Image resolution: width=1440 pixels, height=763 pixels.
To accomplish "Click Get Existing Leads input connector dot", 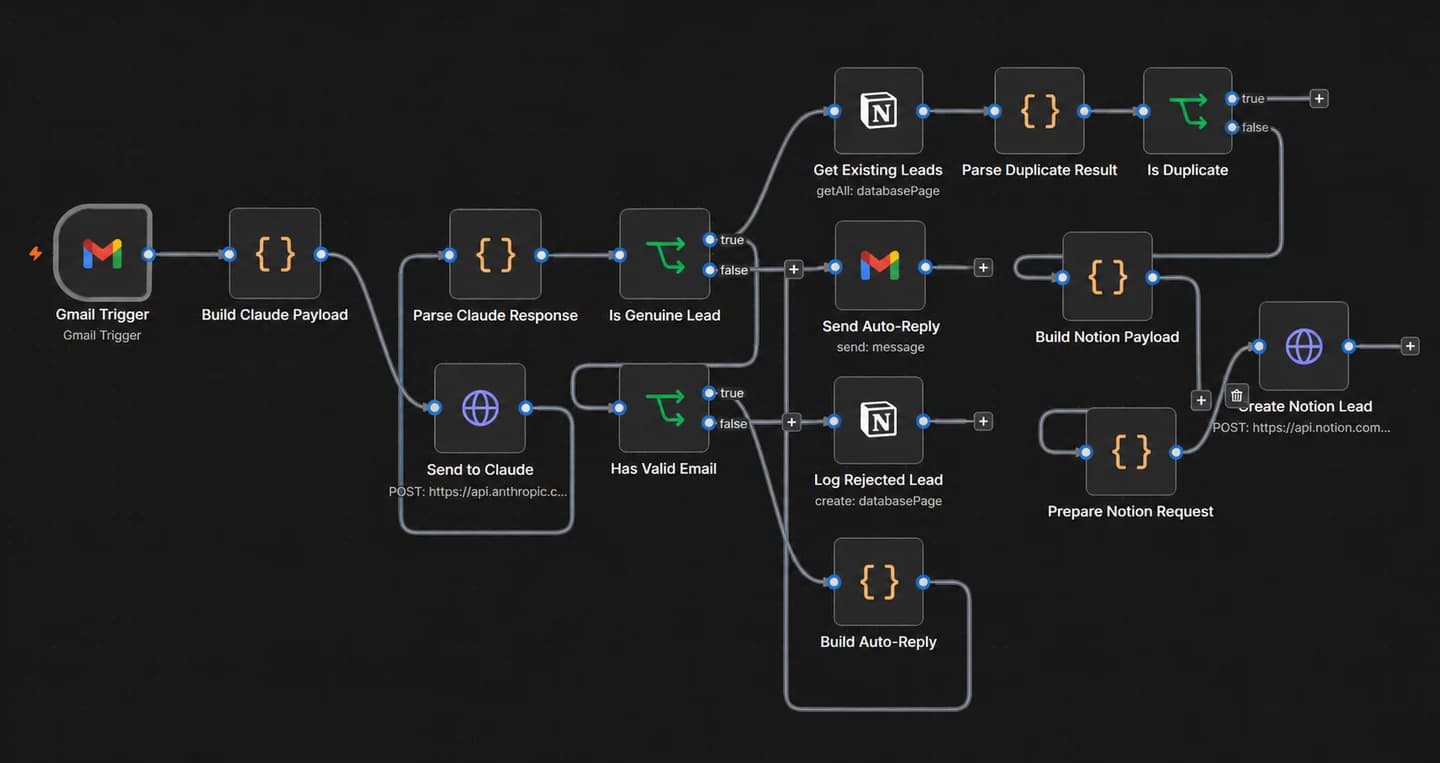I will tap(834, 111).
